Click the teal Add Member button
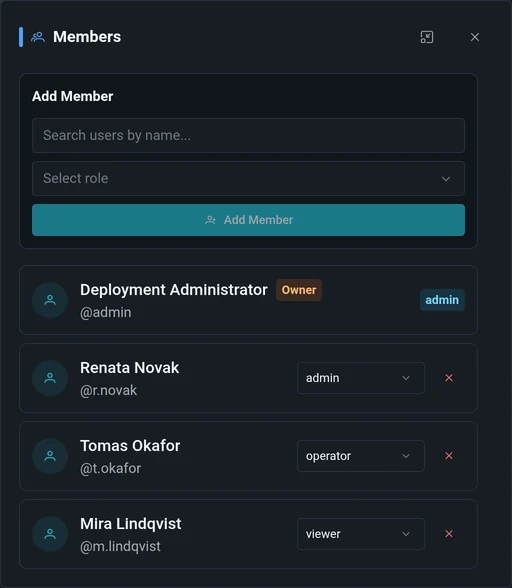The height and width of the screenshot is (588, 512). coord(248,220)
